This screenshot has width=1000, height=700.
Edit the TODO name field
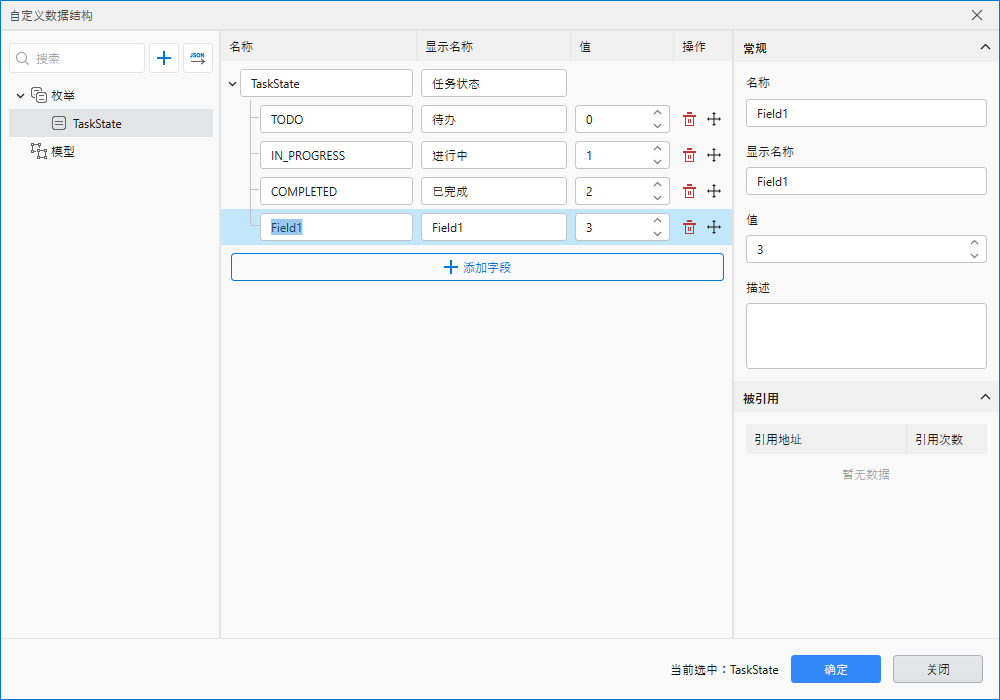[x=336, y=119]
